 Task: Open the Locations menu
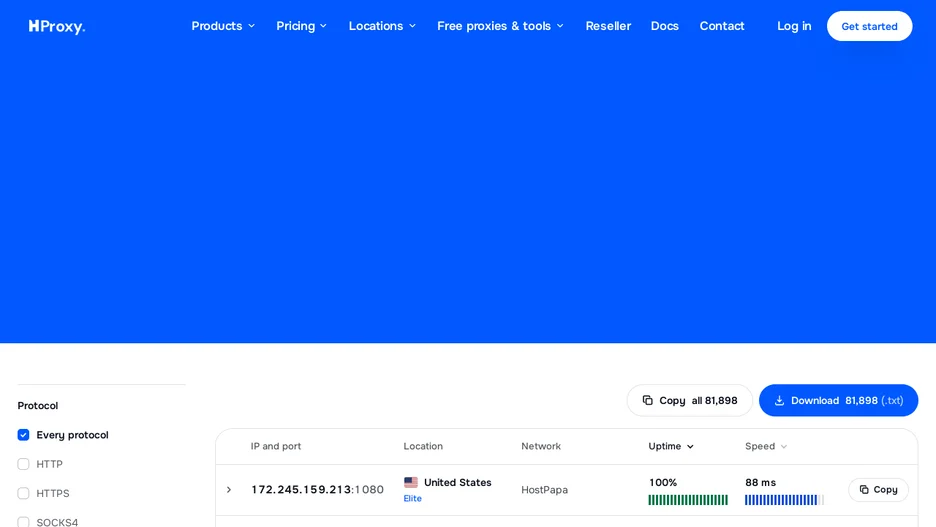pos(382,26)
